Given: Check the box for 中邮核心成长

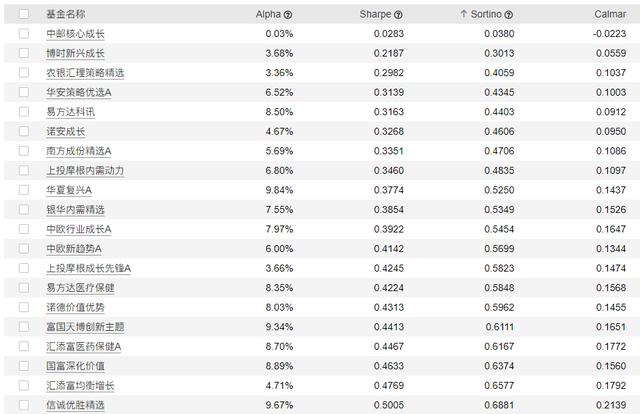Looking at the screenshot, I should pos(24,33).
